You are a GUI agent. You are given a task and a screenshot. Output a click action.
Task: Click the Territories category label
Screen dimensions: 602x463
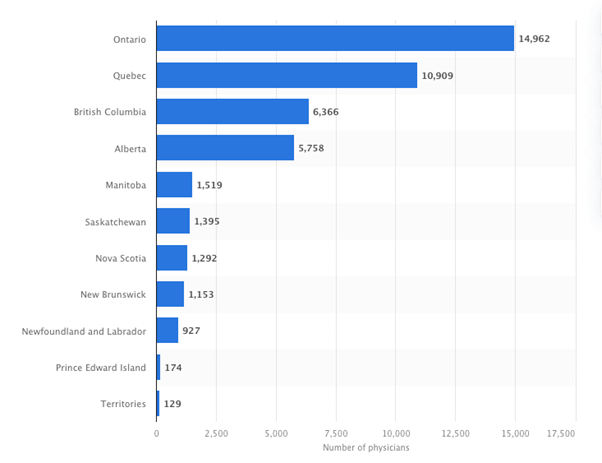coord(121,404)
